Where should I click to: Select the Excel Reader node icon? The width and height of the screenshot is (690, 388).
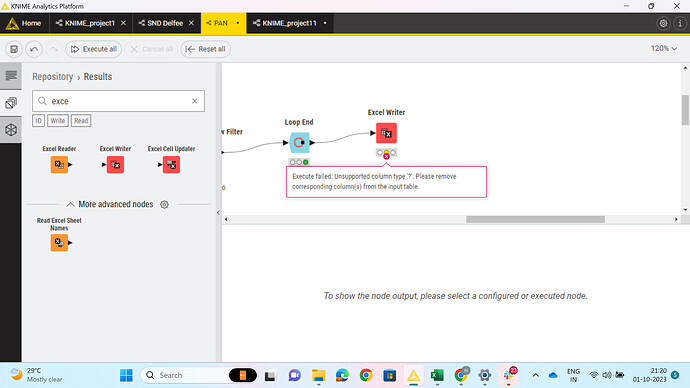coord(59,165)
